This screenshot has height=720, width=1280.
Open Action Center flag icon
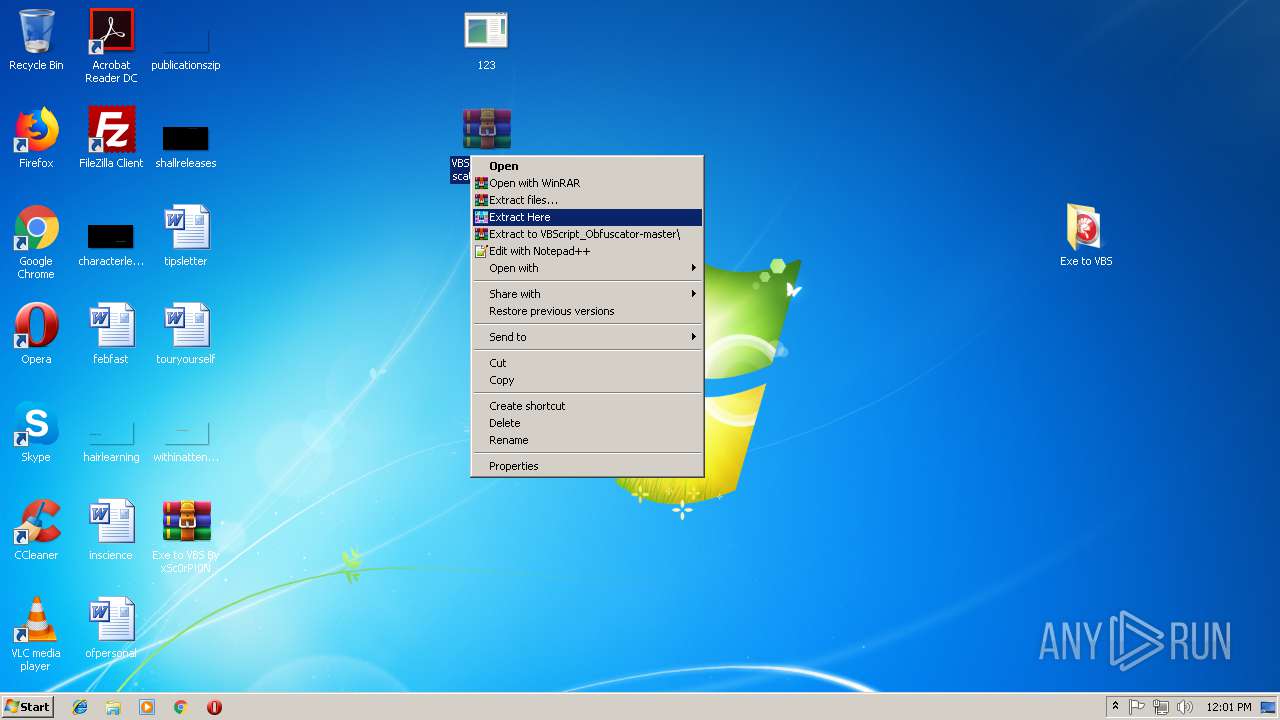point(1137,707)
